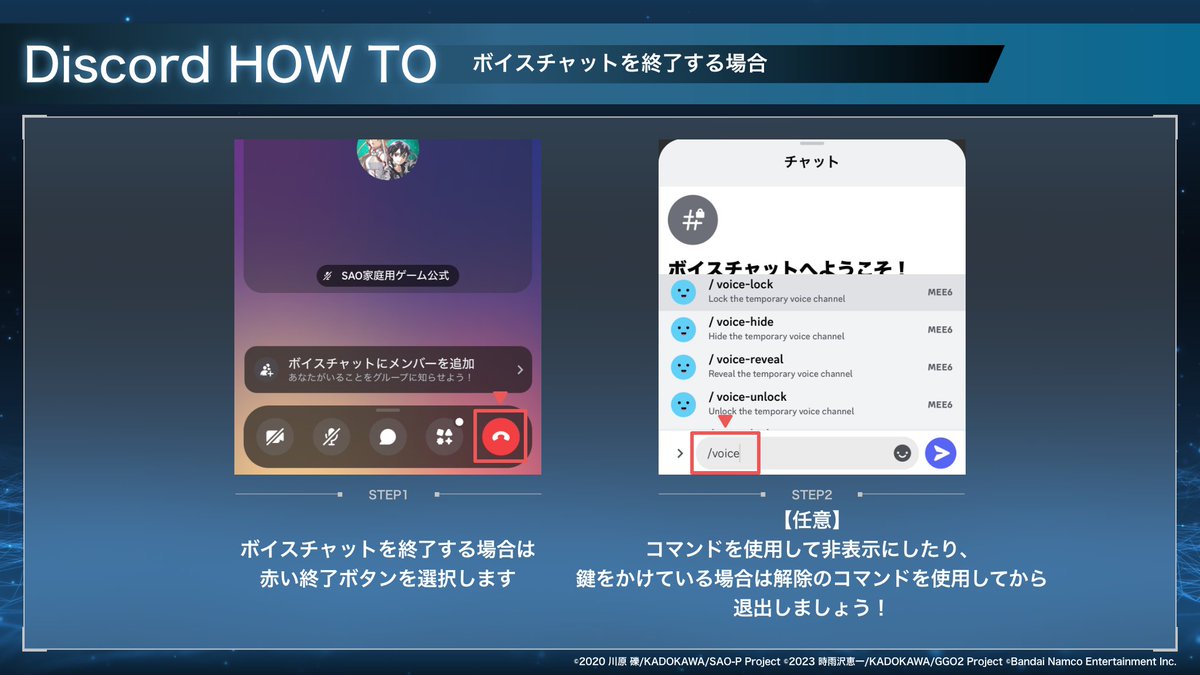1200x675 pixels.
Task: Click MEE6 label on voice-reveal row
Action: click(x=940, y=367)
